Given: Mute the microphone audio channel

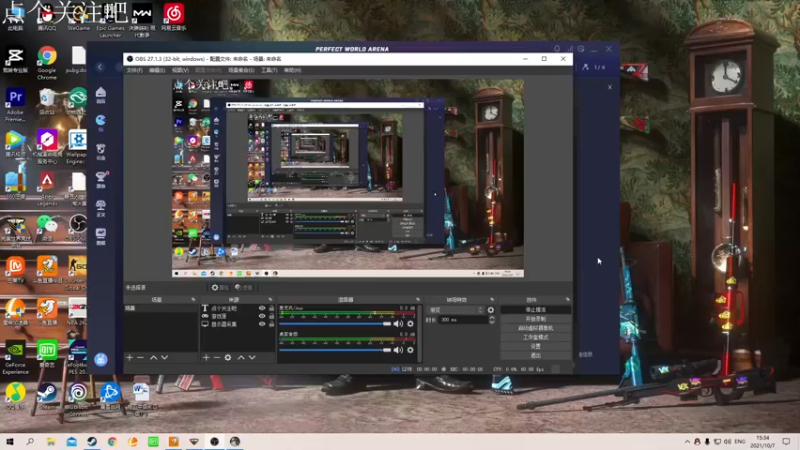Looking at the screenshot, I should (398, 323).
